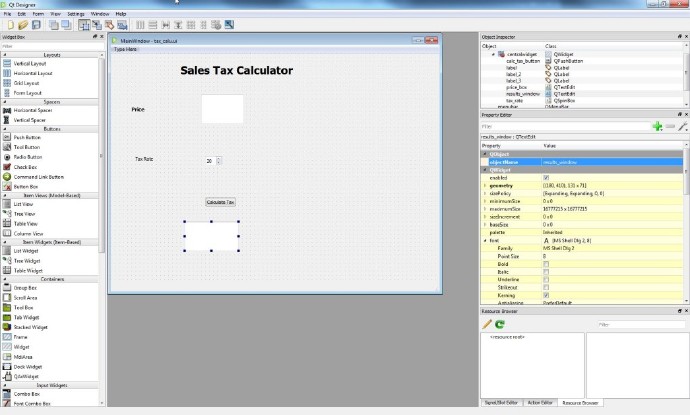
Task: Select Edit Widgets mode icon
Action: tap(84, 25)
